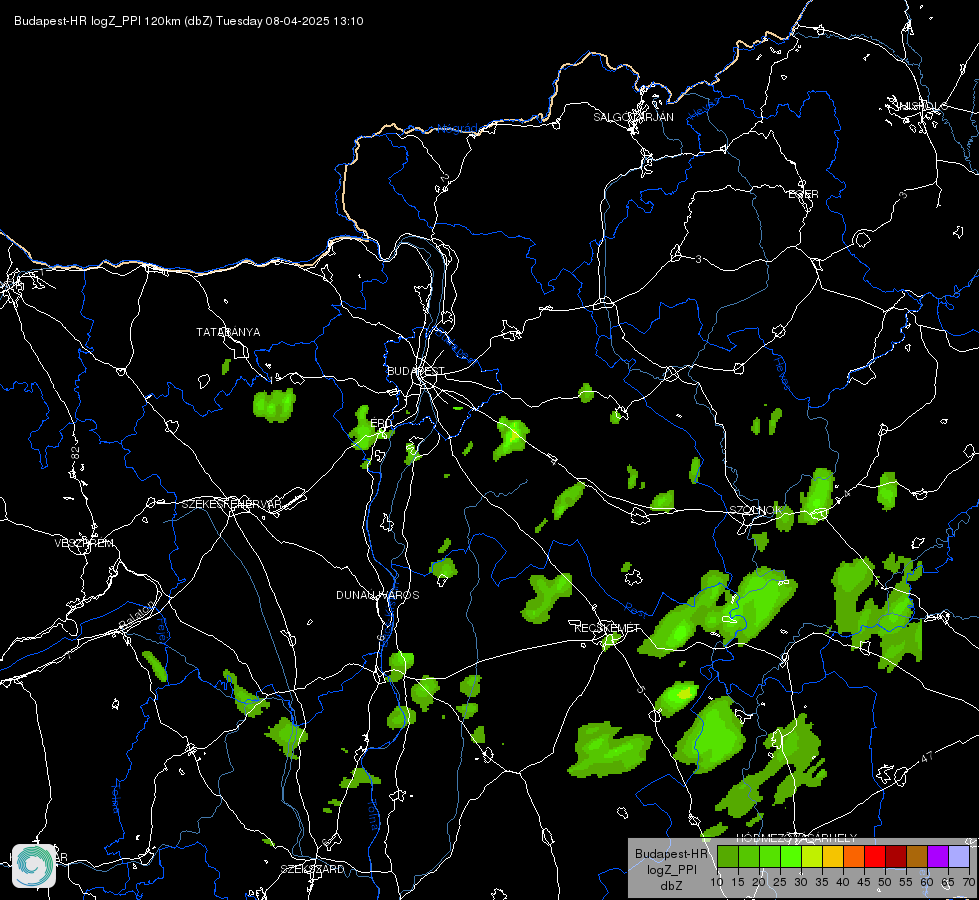Click the legend's logZ_PPI text
This screenshot has height=900, width=979.
(671, 869)
